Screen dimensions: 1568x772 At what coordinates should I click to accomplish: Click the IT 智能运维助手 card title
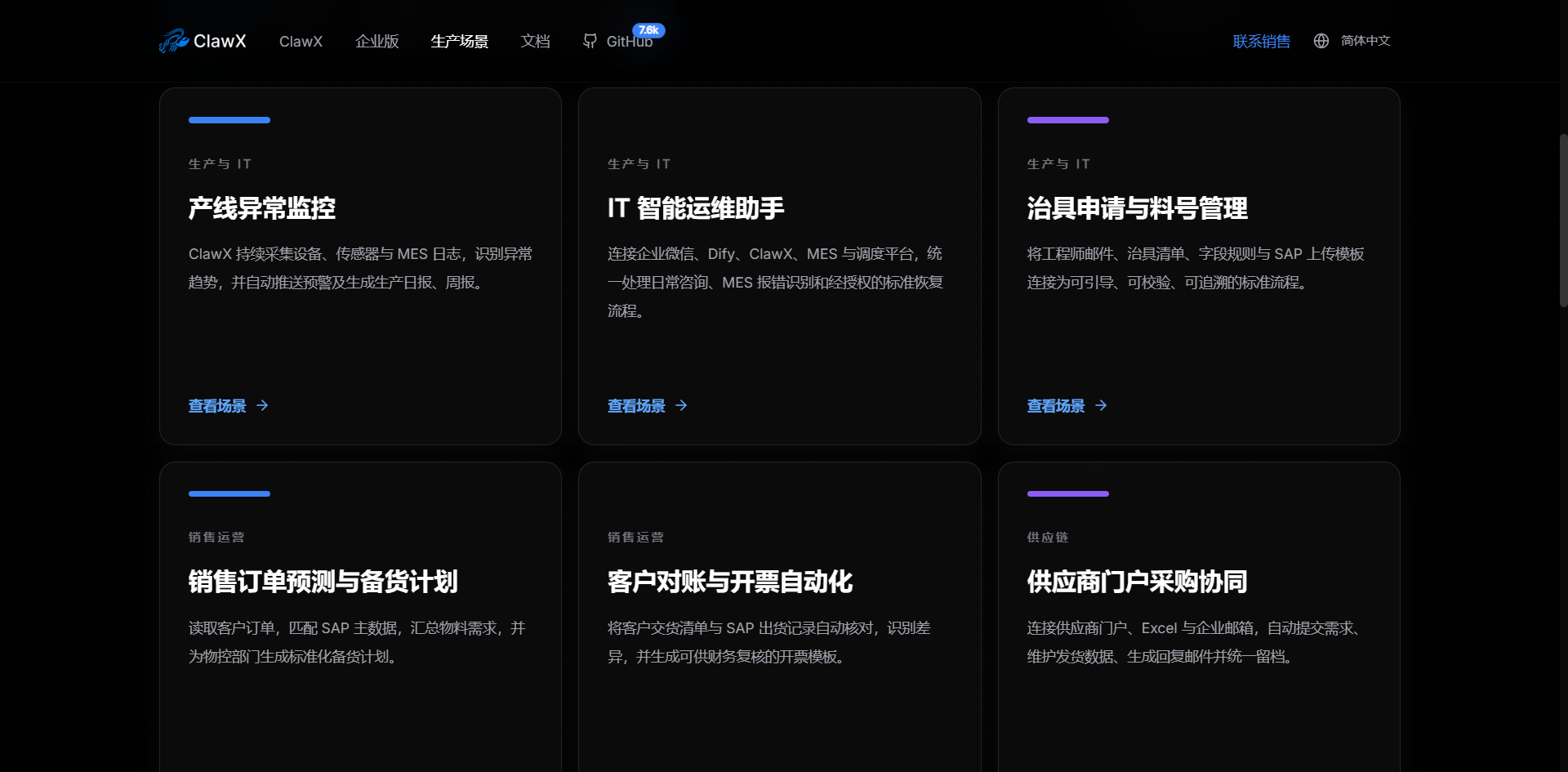coord(696,208)
